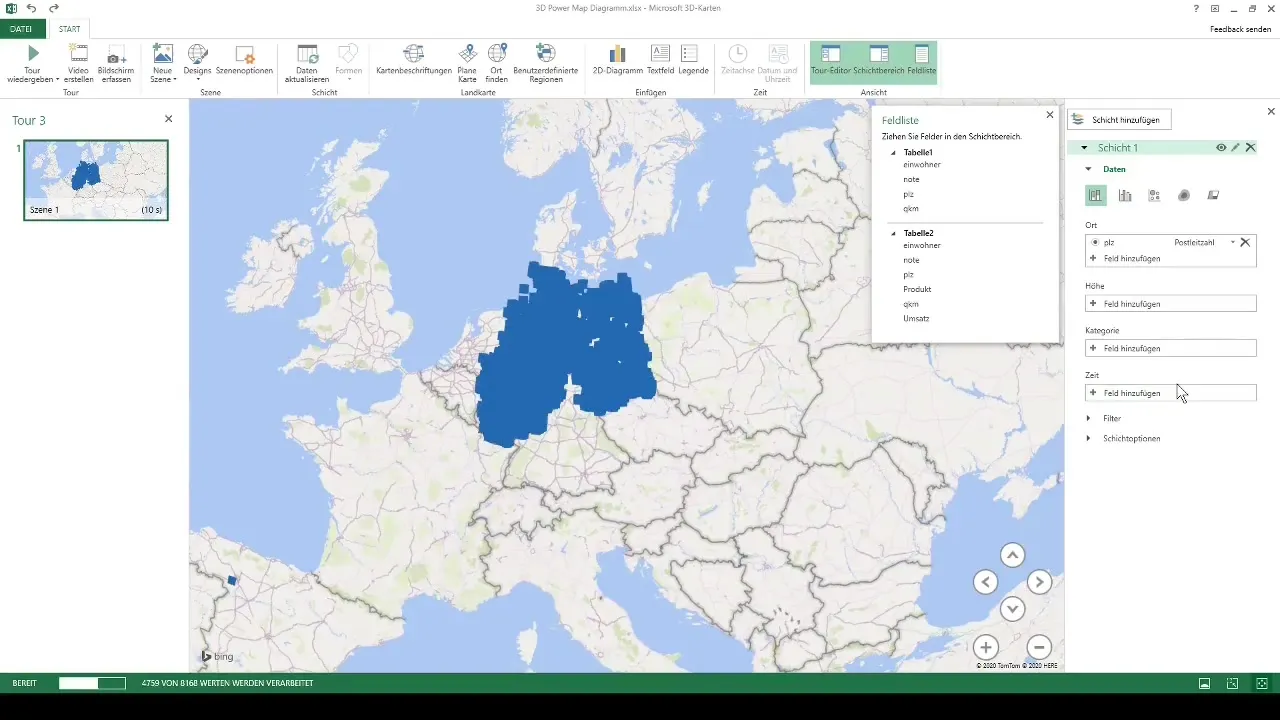This screenshot has width=1280, height=720.
Task: Rename Schicht 1 with pencil icon
Action: (1236, 147)
